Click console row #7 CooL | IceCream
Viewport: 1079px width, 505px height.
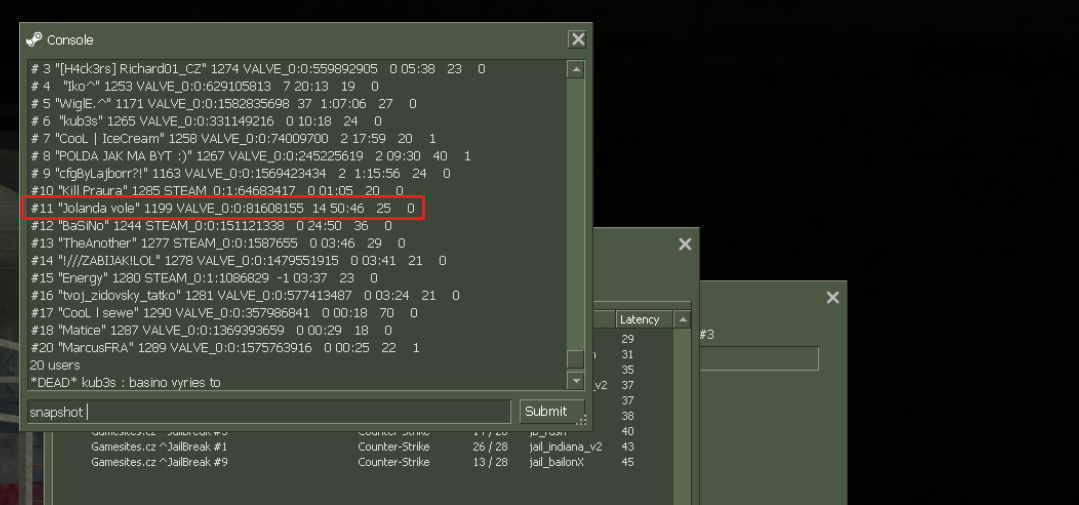233,138
